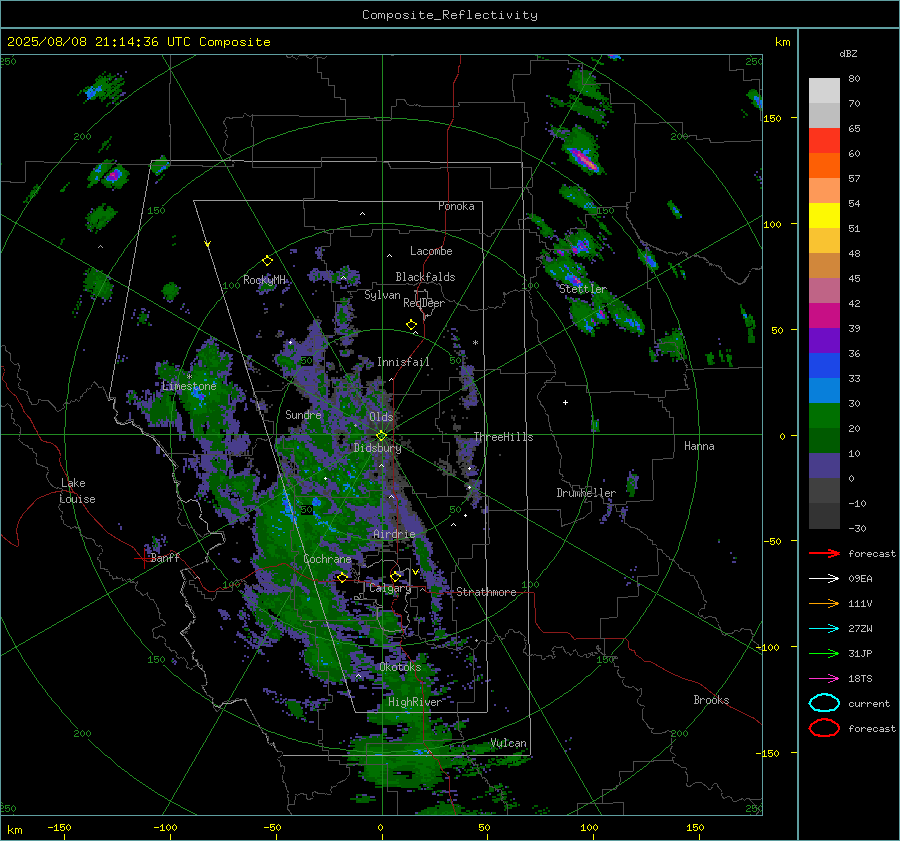Click the HighRiver city label
The image size is (900, 841).
pos(414,702)
